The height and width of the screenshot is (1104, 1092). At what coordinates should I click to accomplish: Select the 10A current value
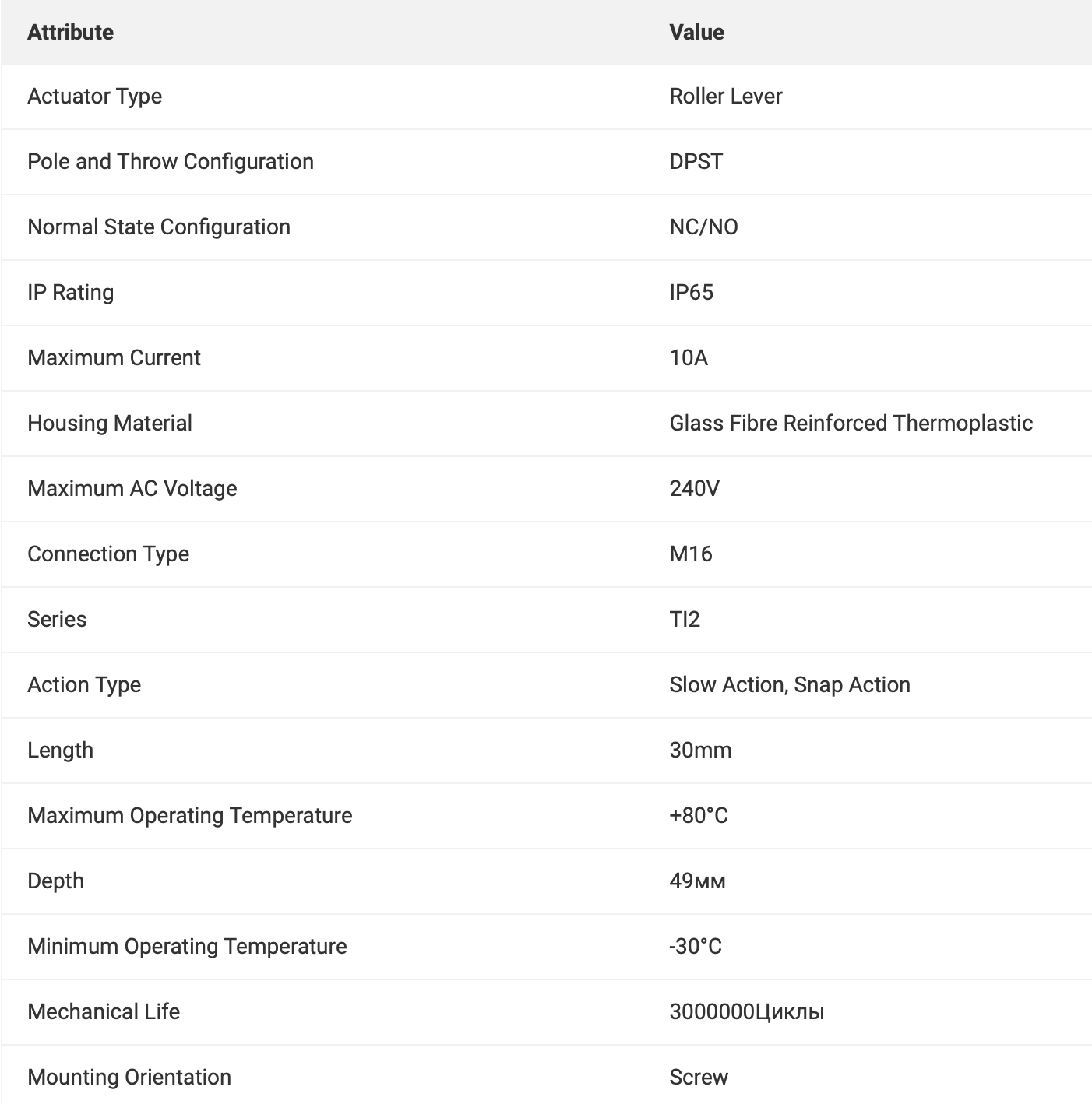[x=689, y=357]
